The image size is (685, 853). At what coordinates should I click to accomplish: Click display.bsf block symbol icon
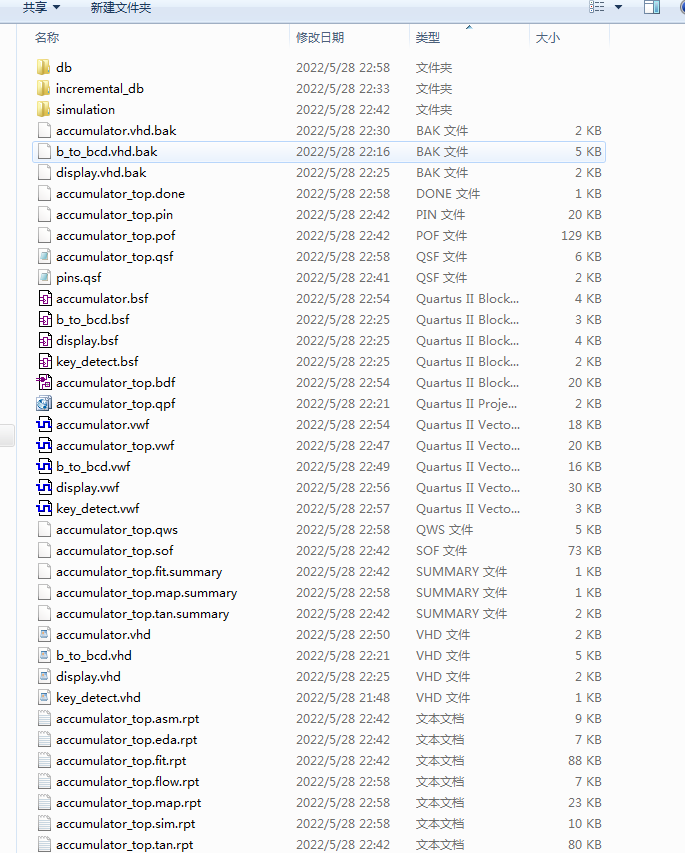pyautogui.click(x=45, y=341)
